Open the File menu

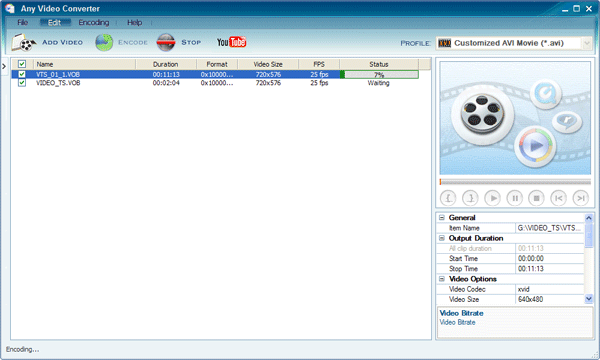click(23, 23)
